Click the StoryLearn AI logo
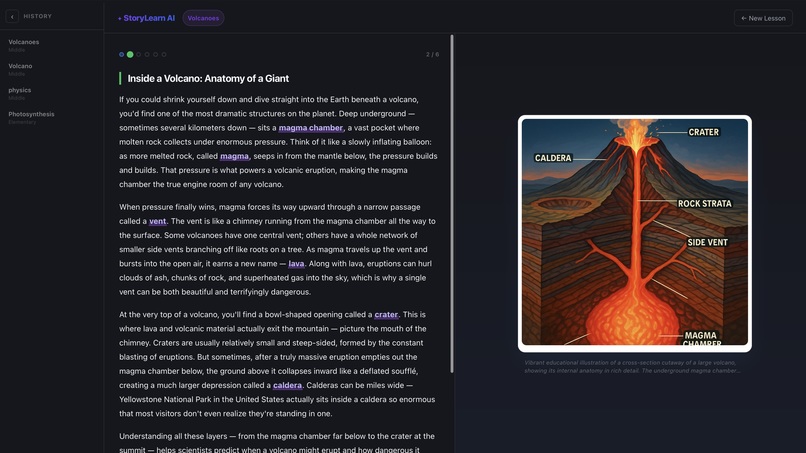 pos(146,18)
